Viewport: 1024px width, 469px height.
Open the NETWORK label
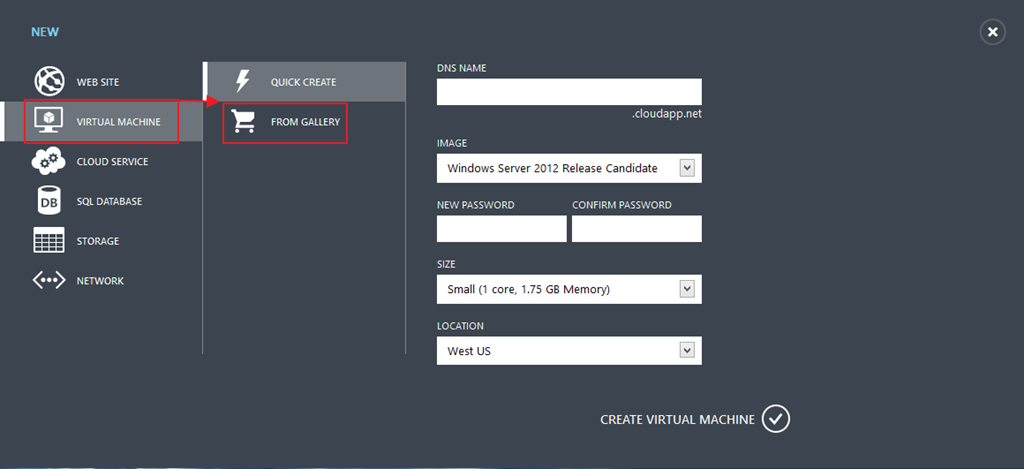100,281
